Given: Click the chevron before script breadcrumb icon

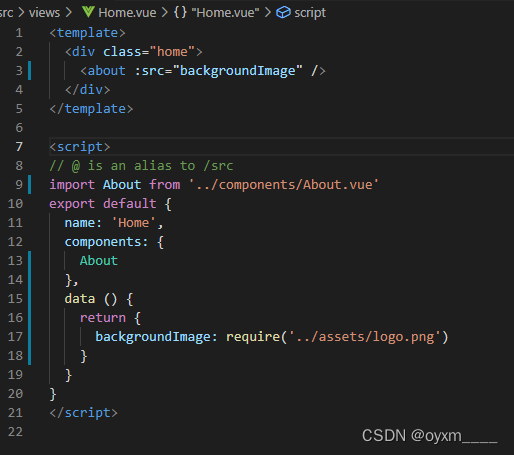Looking at the screenshot, I should pos(268,13).
